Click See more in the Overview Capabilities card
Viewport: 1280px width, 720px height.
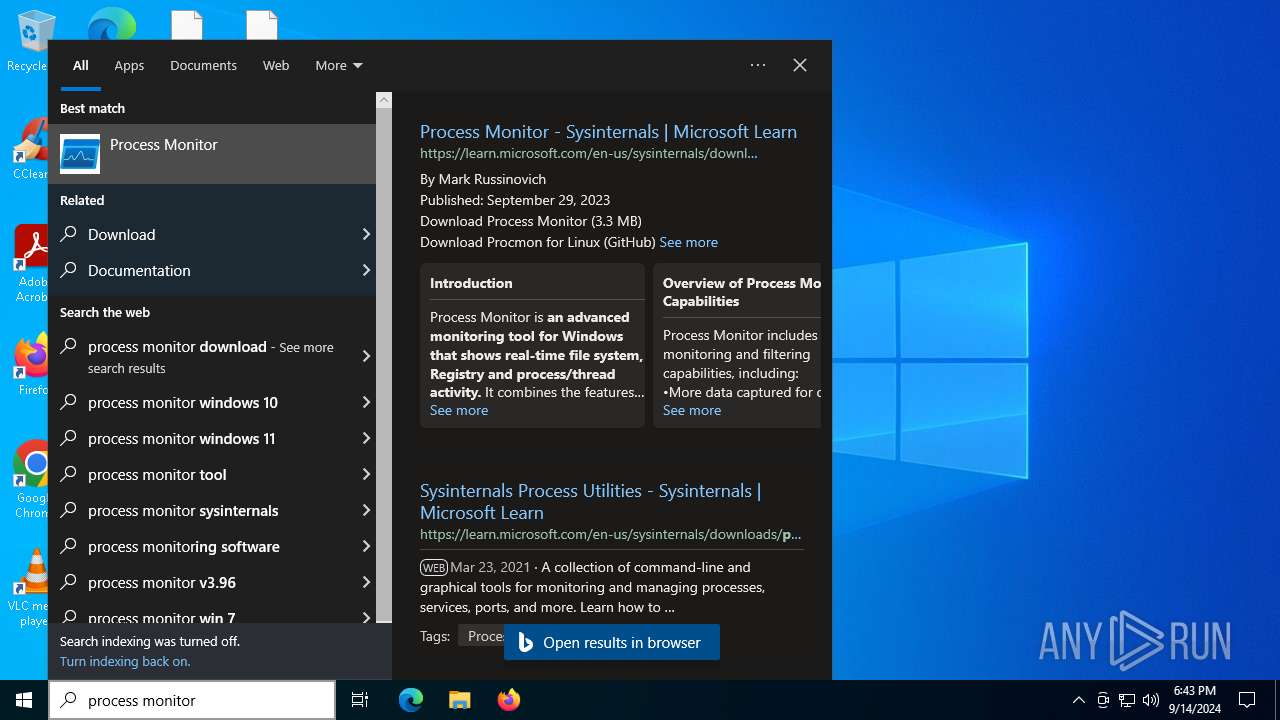(692, 410)
